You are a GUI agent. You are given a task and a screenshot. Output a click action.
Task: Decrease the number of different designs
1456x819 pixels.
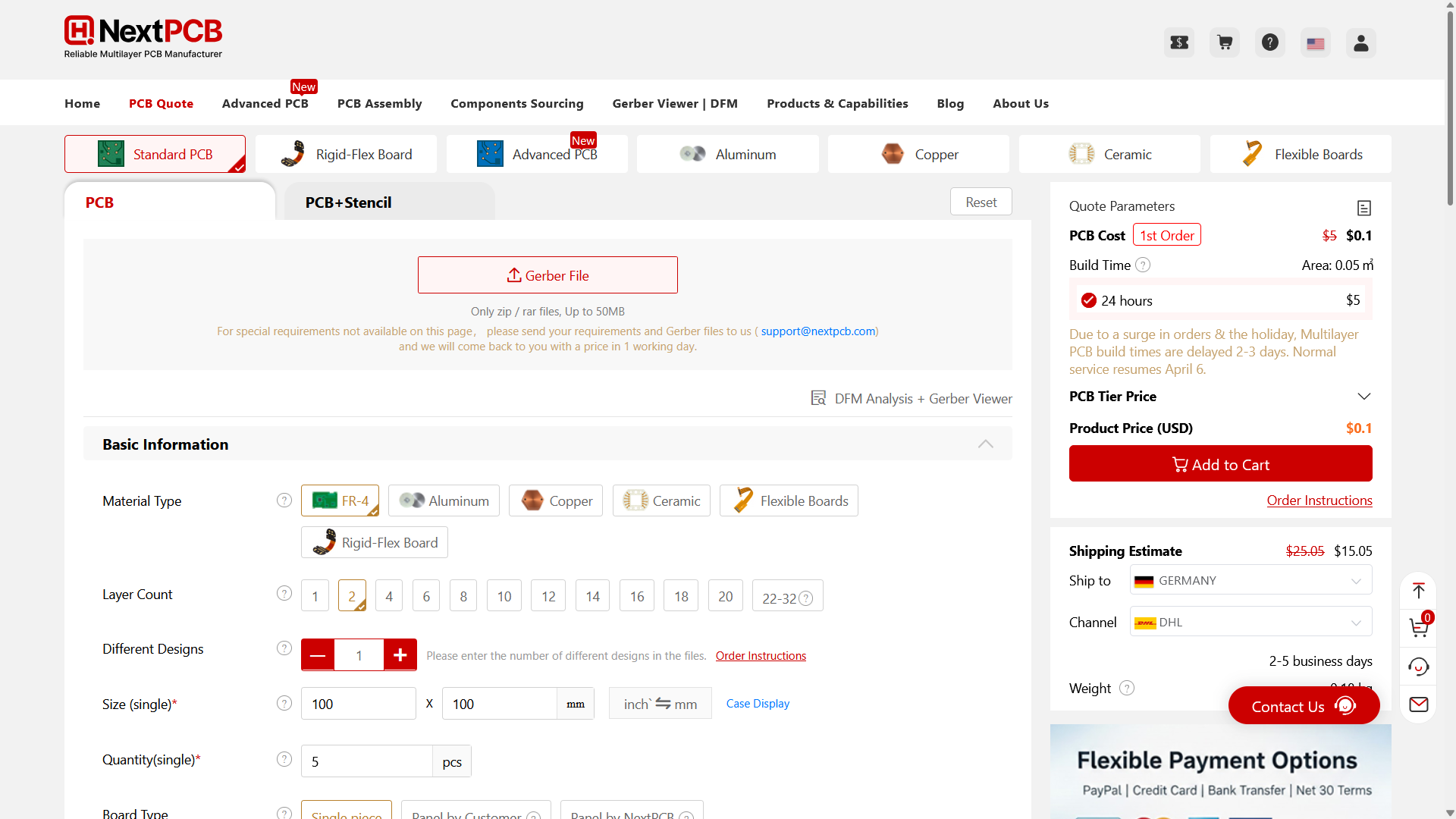click(318, 654)
